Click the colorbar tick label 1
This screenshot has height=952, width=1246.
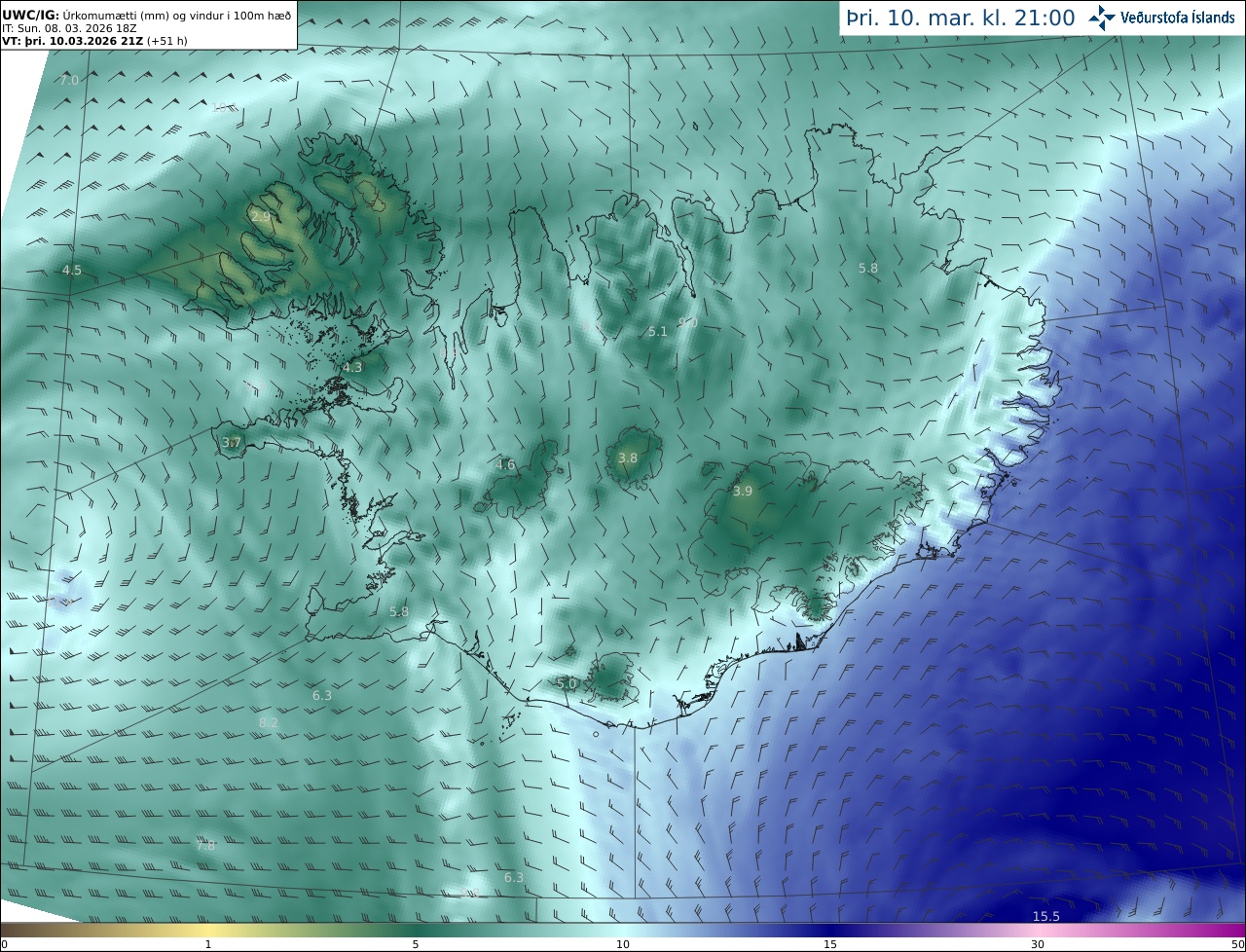coord(208,944)
